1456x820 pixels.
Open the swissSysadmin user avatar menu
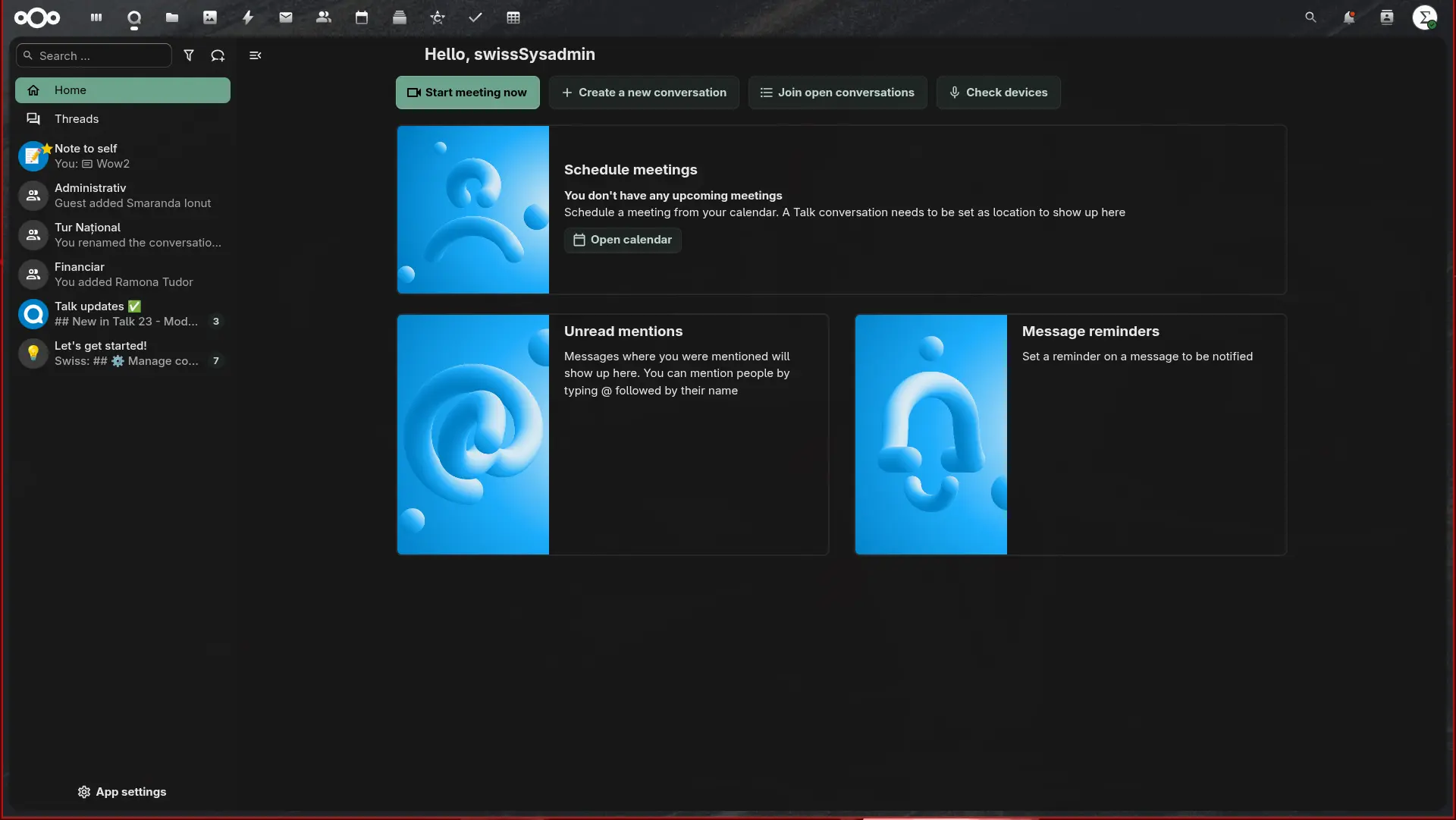1425,17
